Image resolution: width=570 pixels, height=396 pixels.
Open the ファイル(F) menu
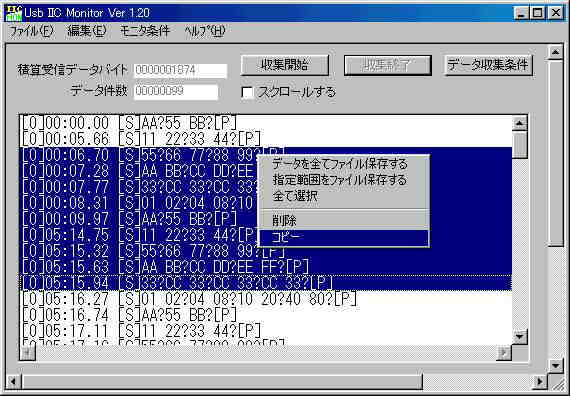pyautogui.click(x=31, y=31)
